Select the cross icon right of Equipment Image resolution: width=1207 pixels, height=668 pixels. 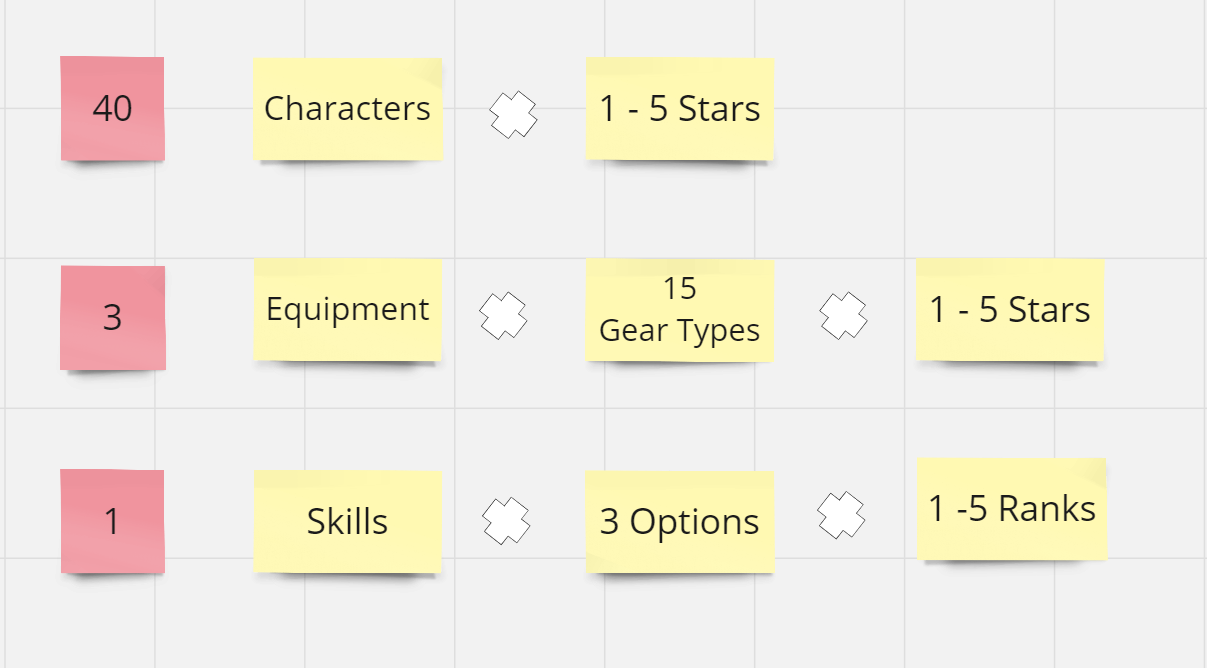pyautogui.click(x=503, y=316)
